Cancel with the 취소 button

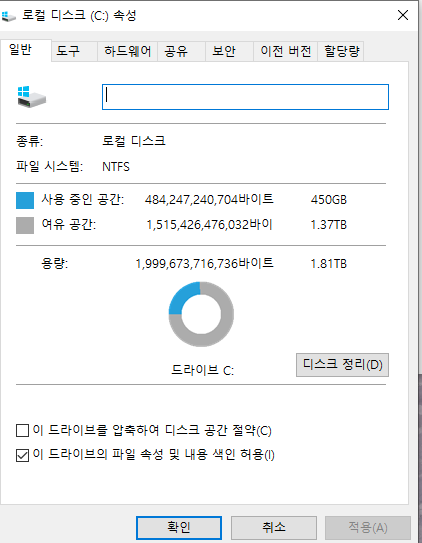[274, 528]
